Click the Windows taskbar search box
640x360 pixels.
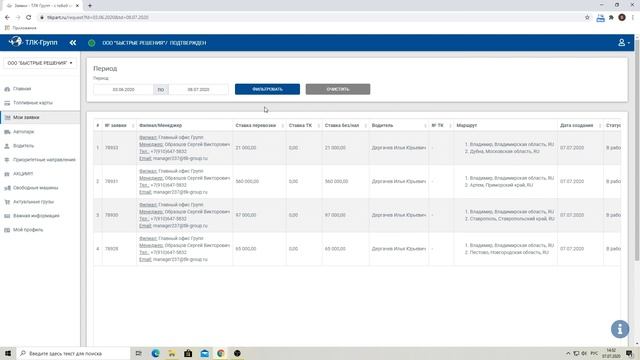74,353
